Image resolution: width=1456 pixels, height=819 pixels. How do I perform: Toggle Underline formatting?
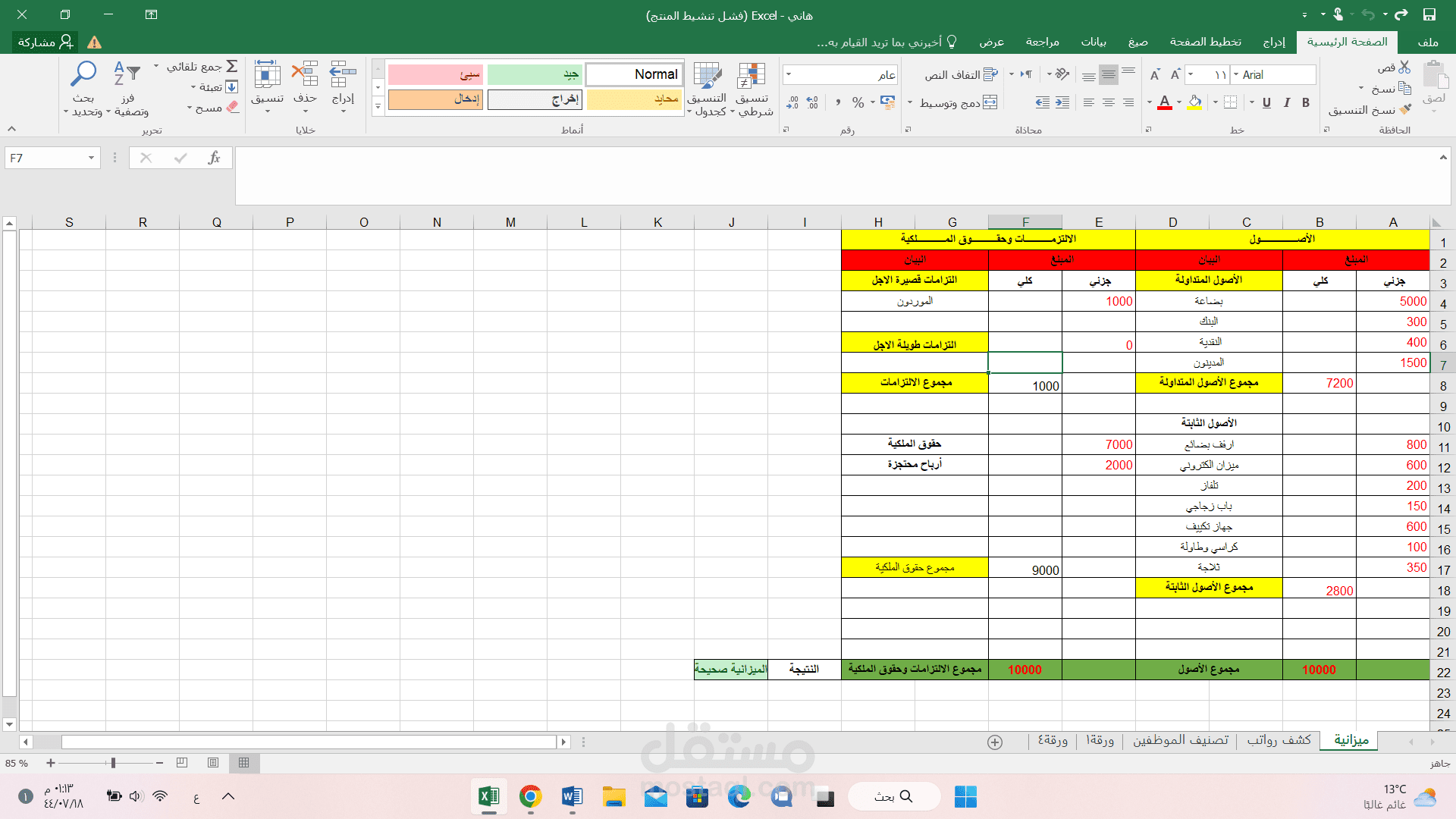point(1266,102)
